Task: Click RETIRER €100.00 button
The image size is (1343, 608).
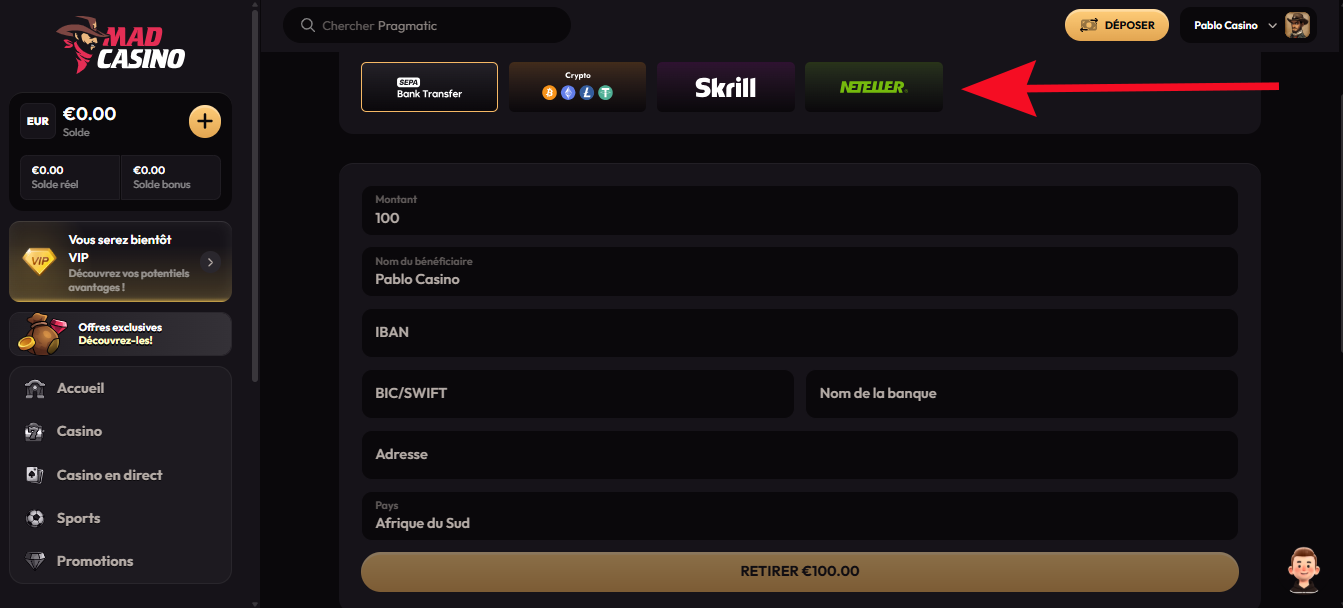Action: pos(800,572)
